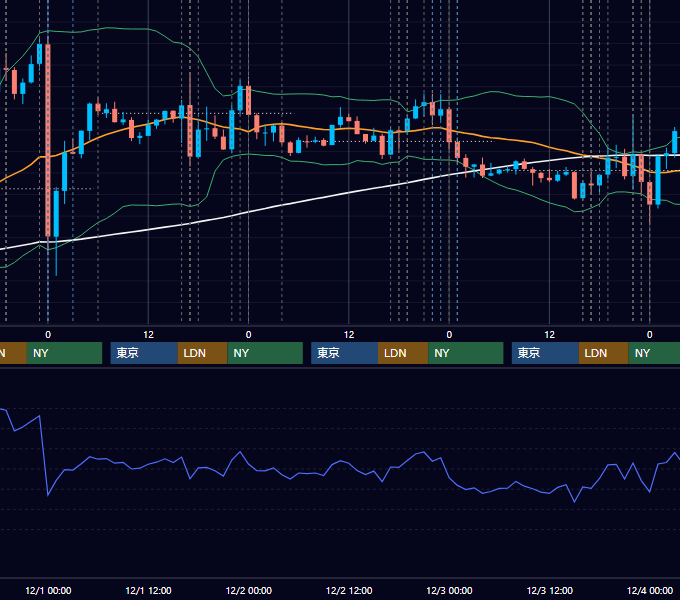Click the tall red candlestick at 12/1 00:00

tap(48, 140)
